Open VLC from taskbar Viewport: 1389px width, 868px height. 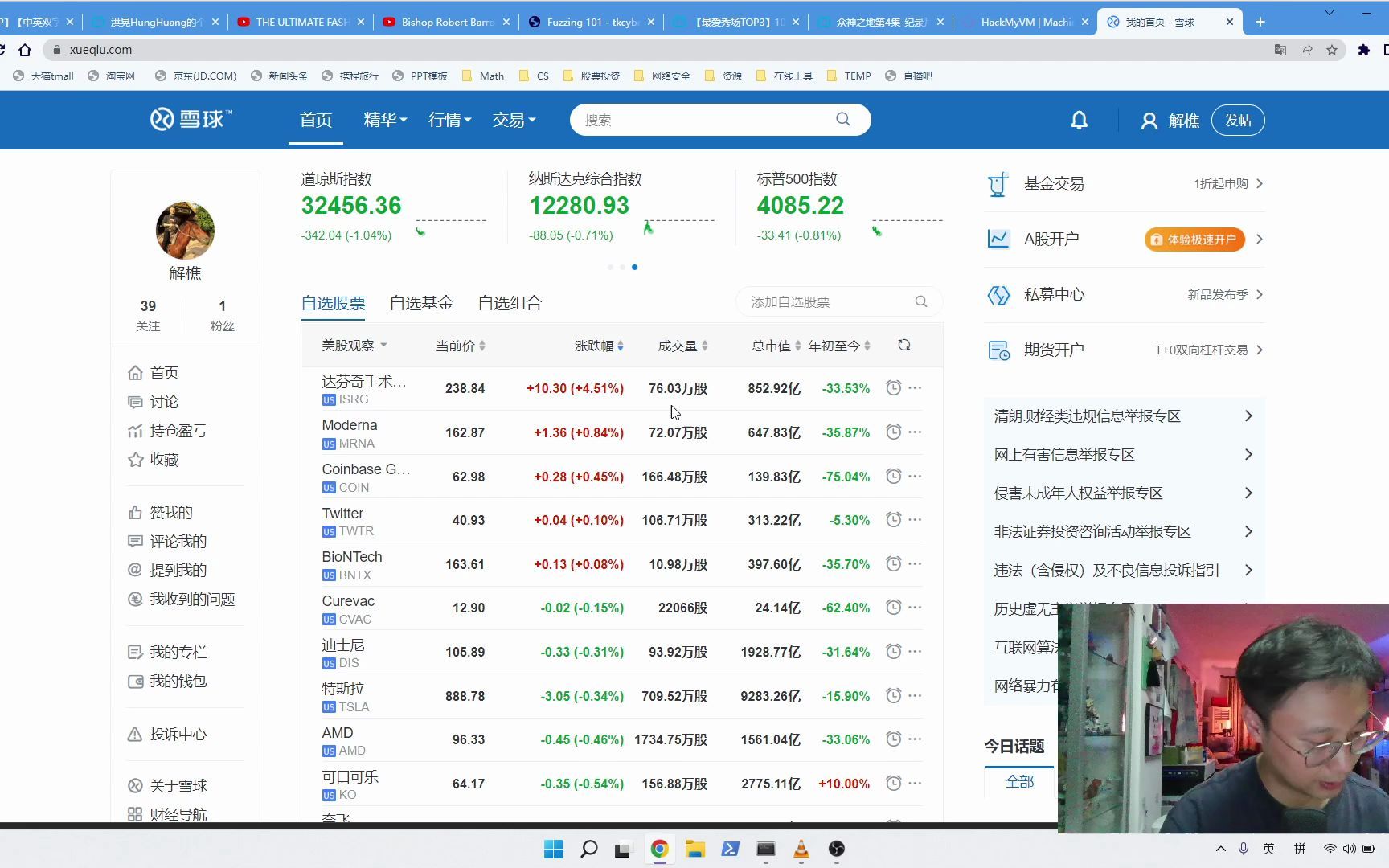click(x=801, y=849)
